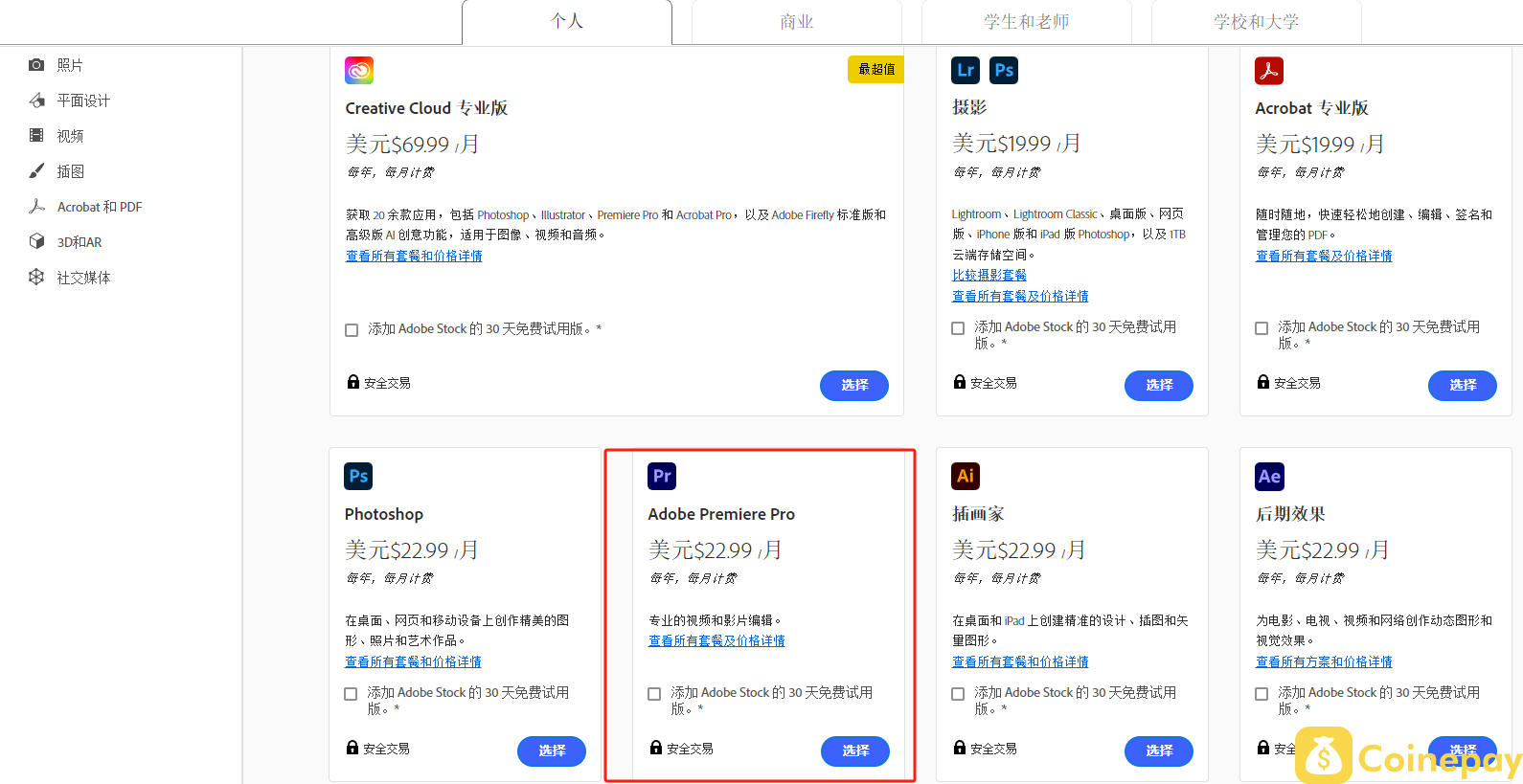The height and width of the screenshot is (784, 1523).
Task: Click the lock icon in the 摄影 card
Action: (960, 382)
